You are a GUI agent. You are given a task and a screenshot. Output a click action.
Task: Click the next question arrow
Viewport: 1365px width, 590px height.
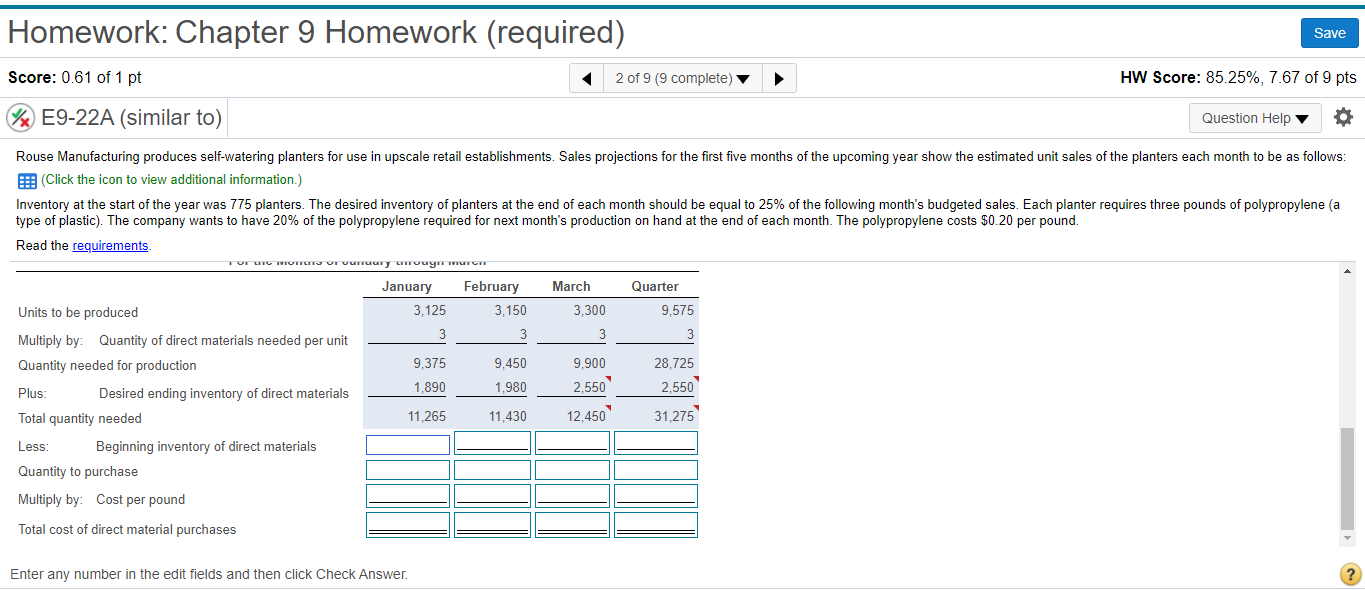point(779,77)
